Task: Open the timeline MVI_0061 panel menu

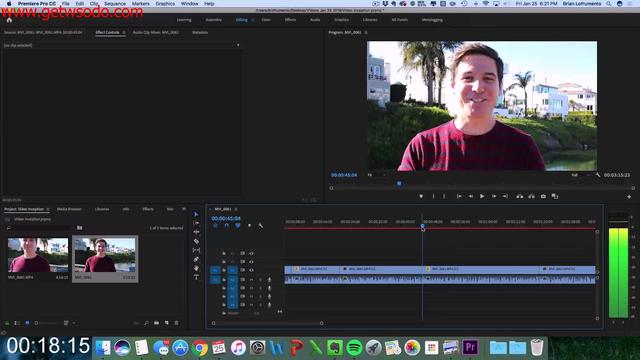Action: [236, 209]
